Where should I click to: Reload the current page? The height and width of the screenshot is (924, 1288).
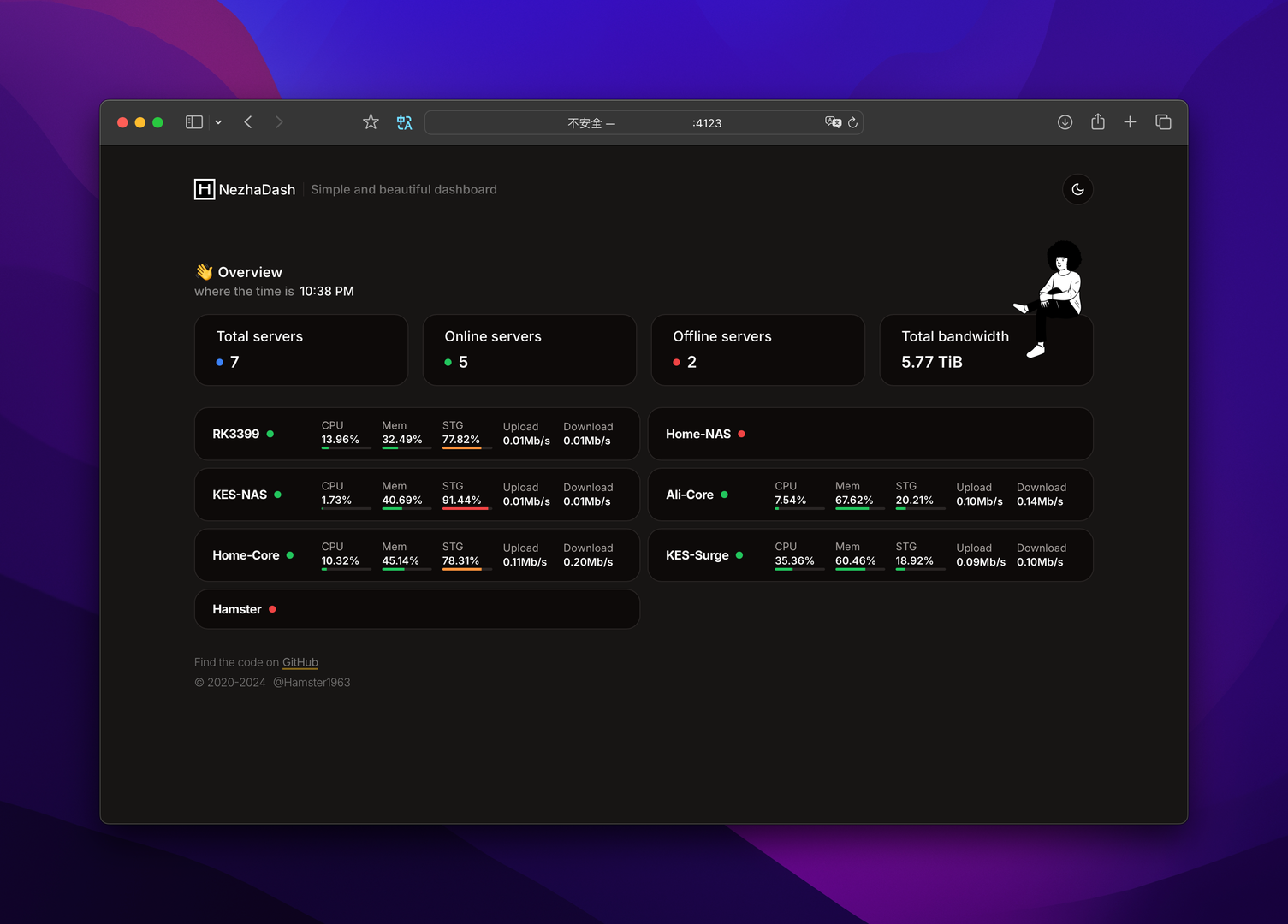(x=852, y=122)
